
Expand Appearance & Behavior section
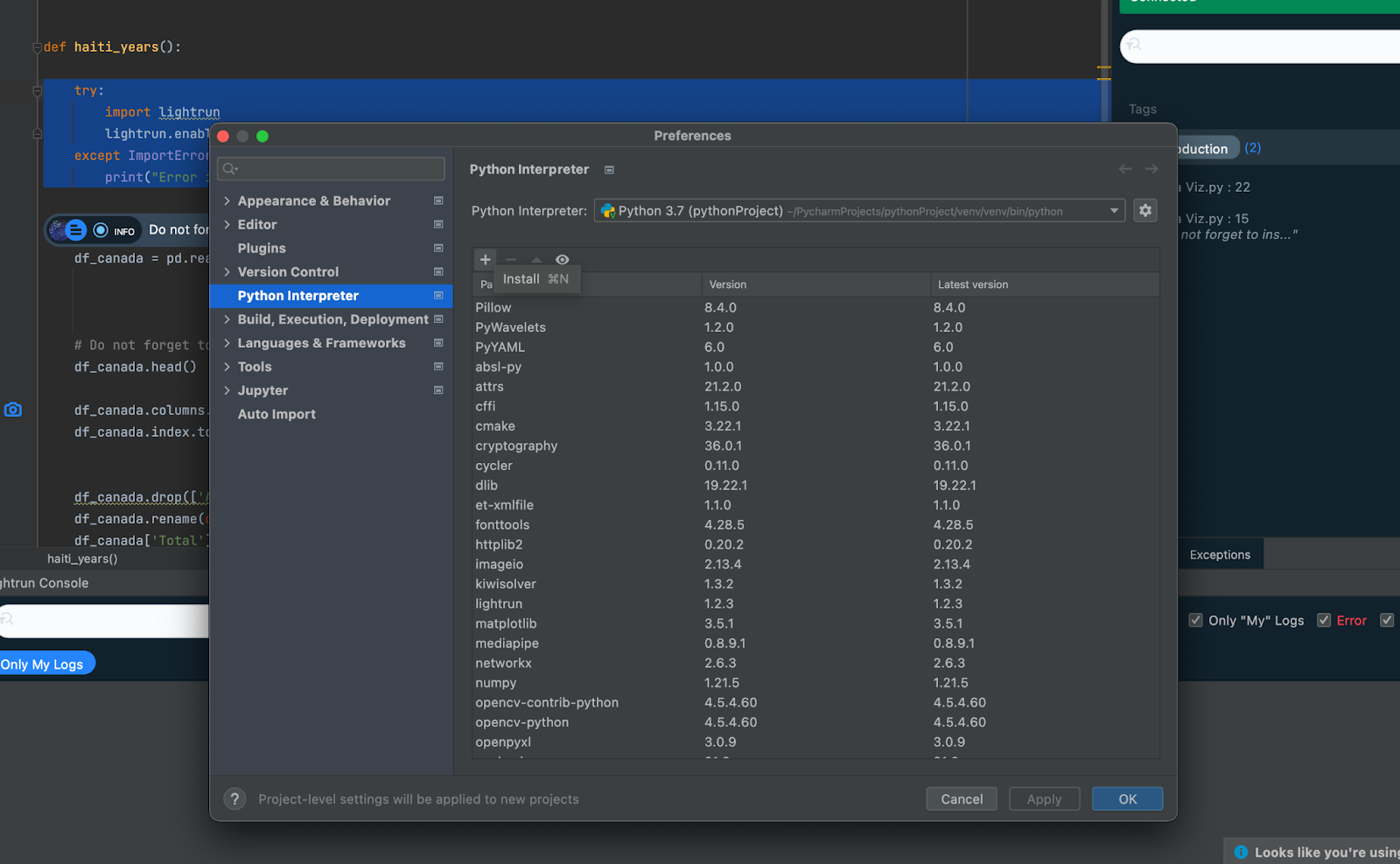(227, 200)
